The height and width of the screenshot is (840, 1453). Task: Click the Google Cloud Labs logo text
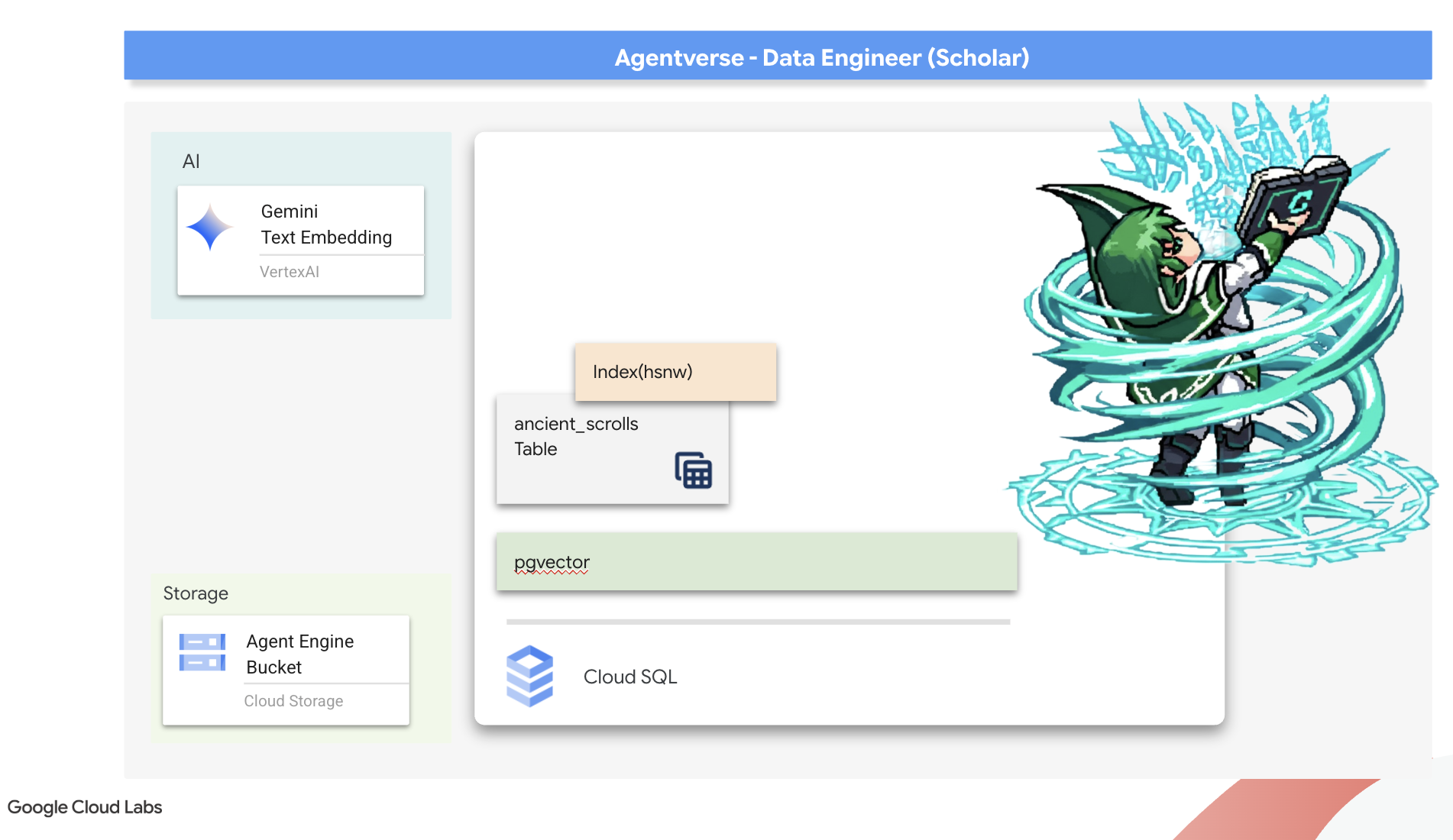point(85,807)
